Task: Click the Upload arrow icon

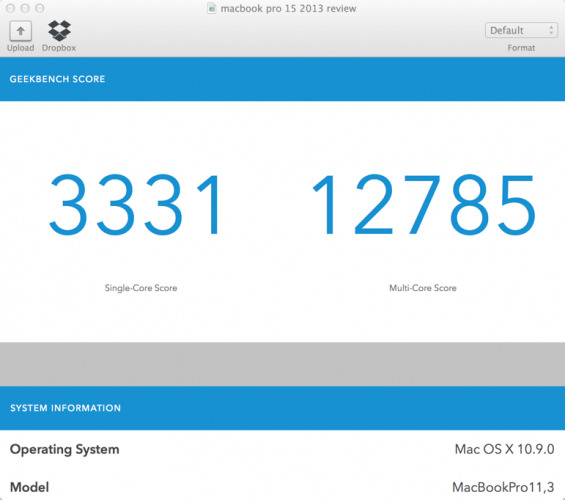Action: 21,31
